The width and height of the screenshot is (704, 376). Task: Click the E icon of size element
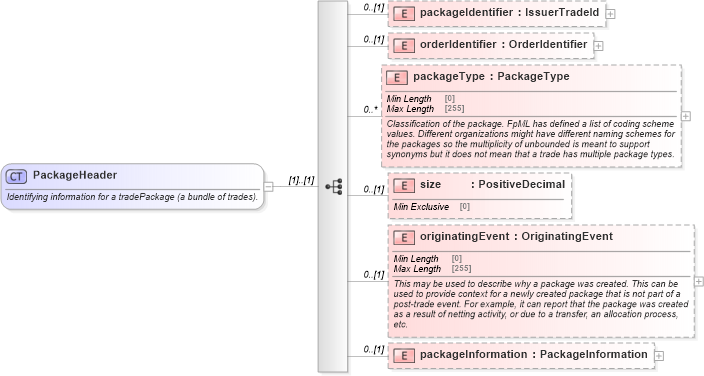click(x=404, y=186)
